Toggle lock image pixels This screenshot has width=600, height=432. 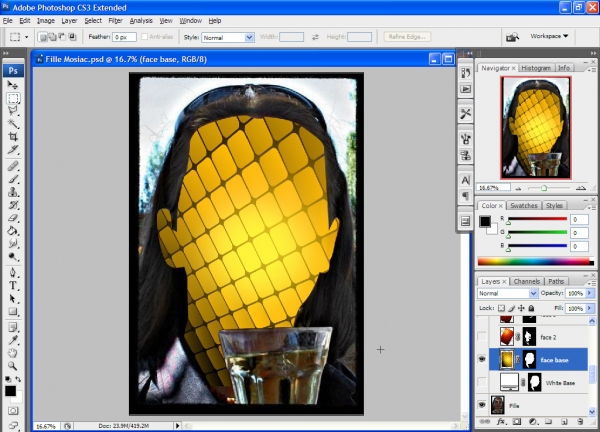pyautogui.click(x=511, y=308)
